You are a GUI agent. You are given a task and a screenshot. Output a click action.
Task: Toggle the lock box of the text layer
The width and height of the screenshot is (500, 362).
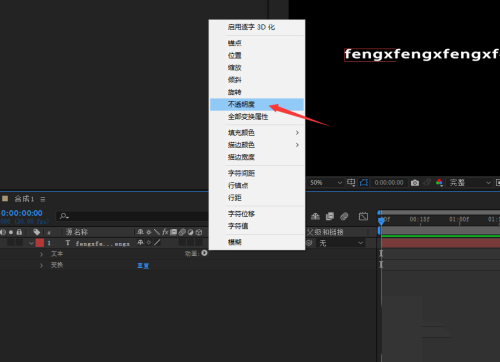[x=19, y=243]
